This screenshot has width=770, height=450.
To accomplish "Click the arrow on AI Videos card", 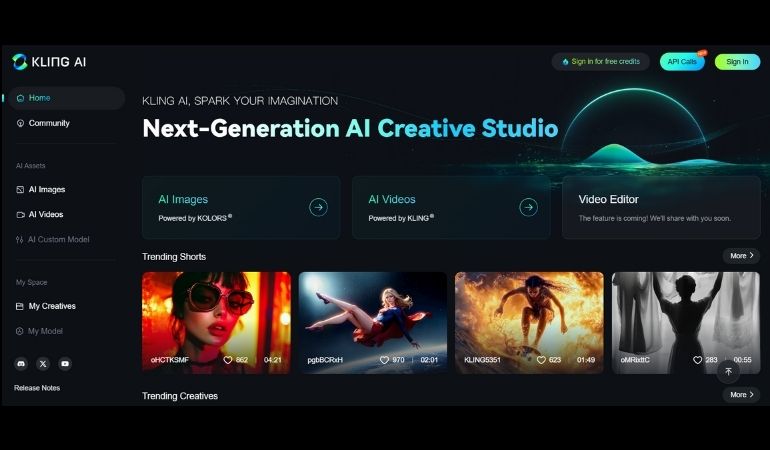I will [528, 207].
